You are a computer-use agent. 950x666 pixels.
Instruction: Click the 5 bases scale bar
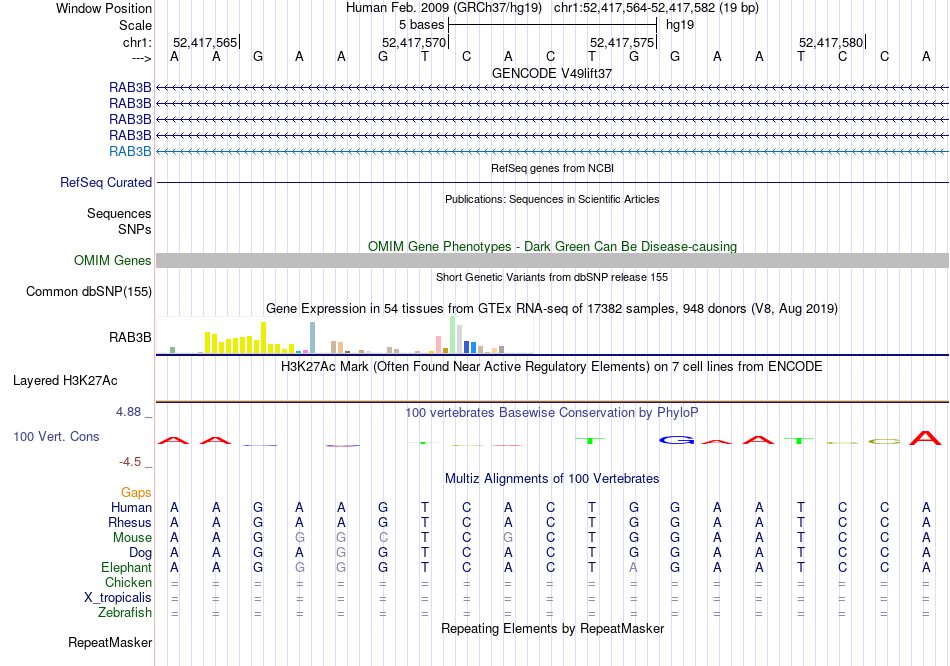click(x=552, y=25)
